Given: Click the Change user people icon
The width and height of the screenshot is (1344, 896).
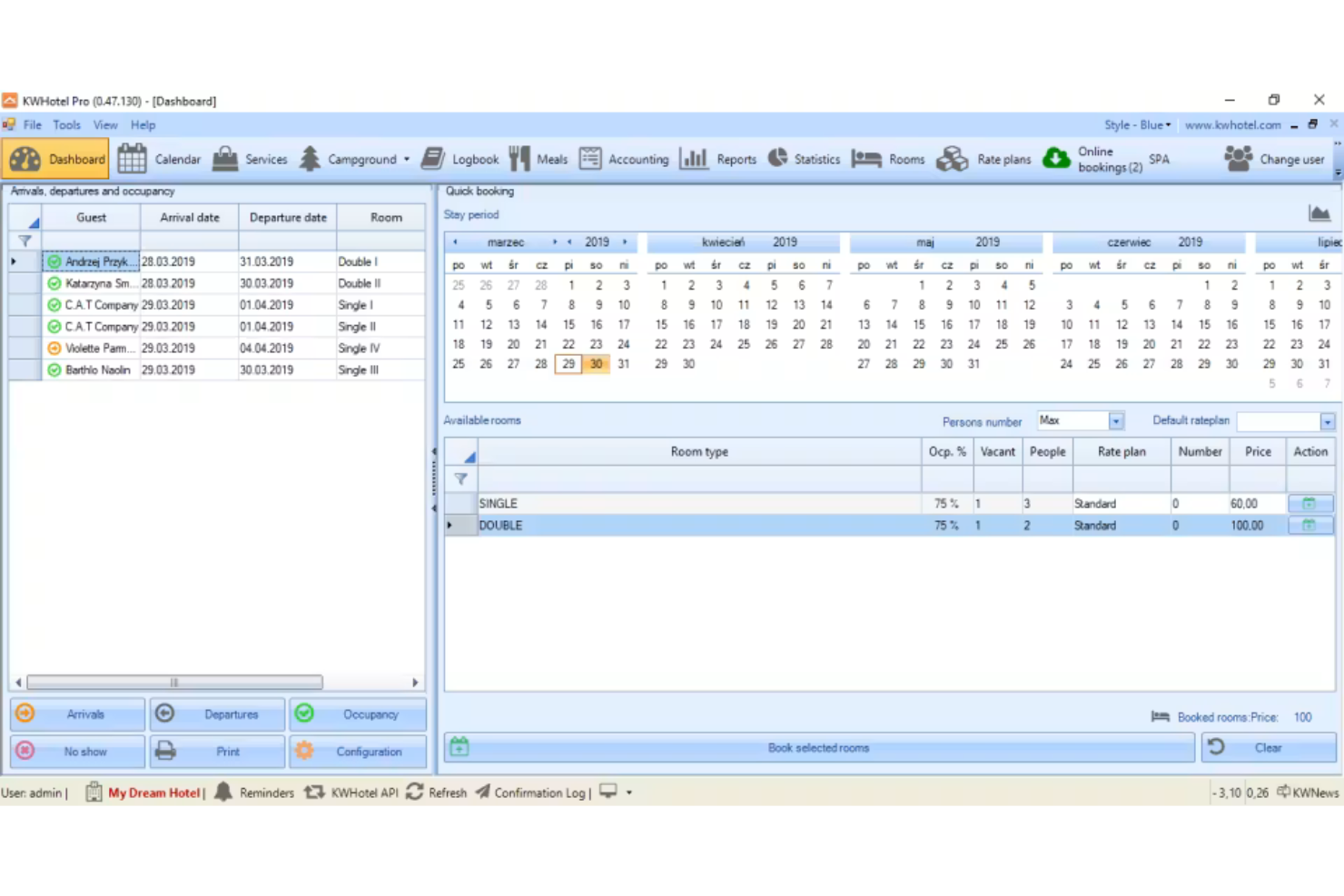Looking at the screenshot, I should pyautogui.click(x=1238, y=159).
